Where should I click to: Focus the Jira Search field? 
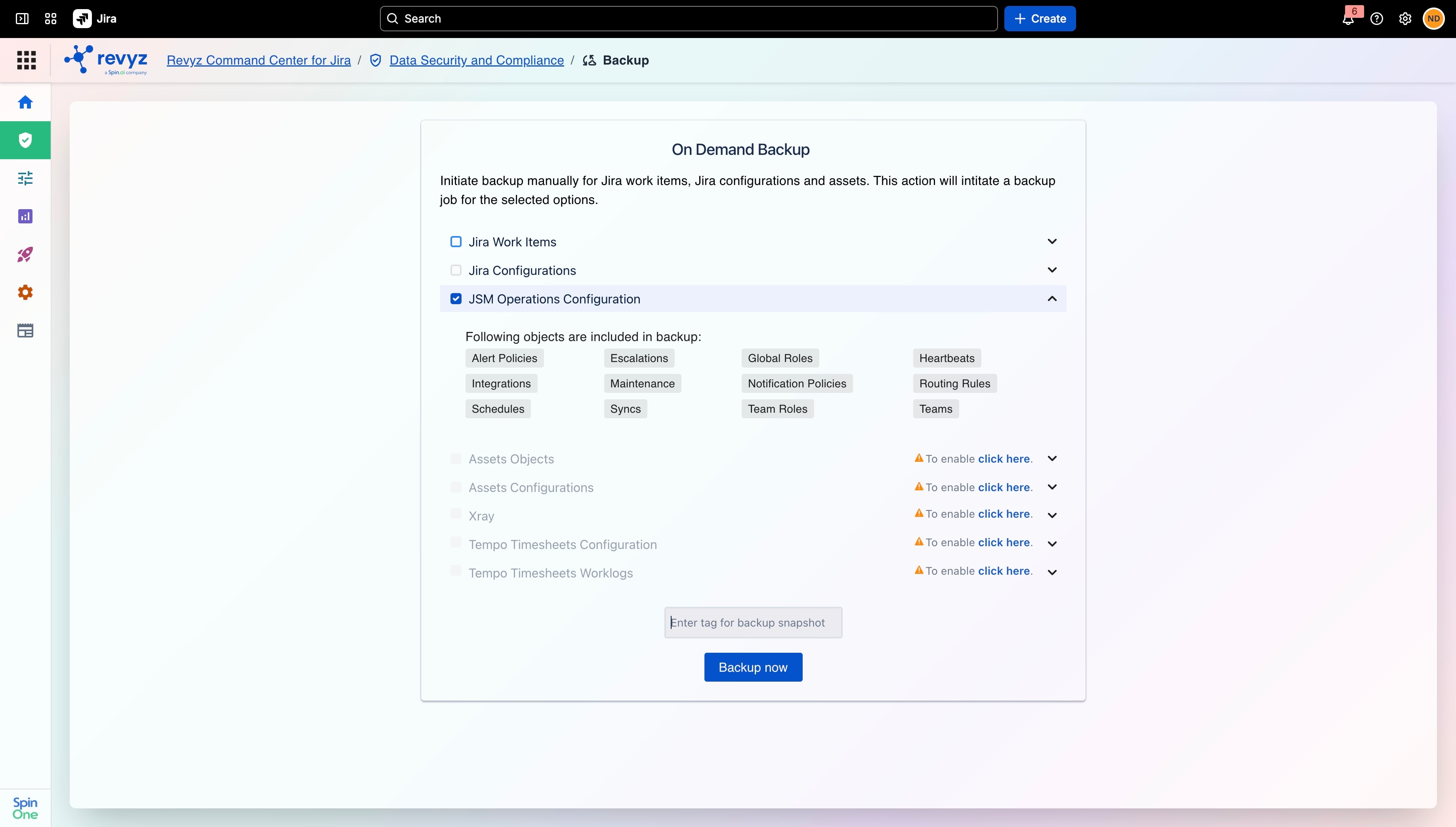coord(689,19)
